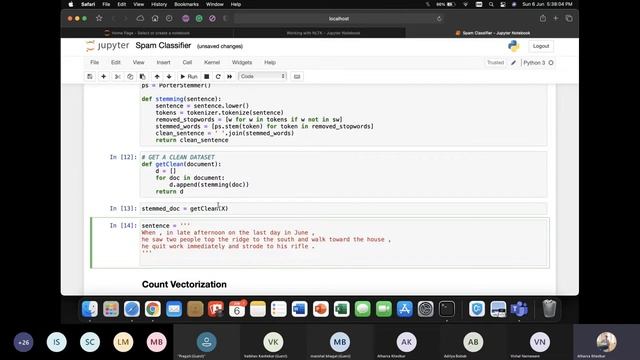Screen dimensions: 640x360
Task: Move the selected cell down
Action: coord(169,76)
